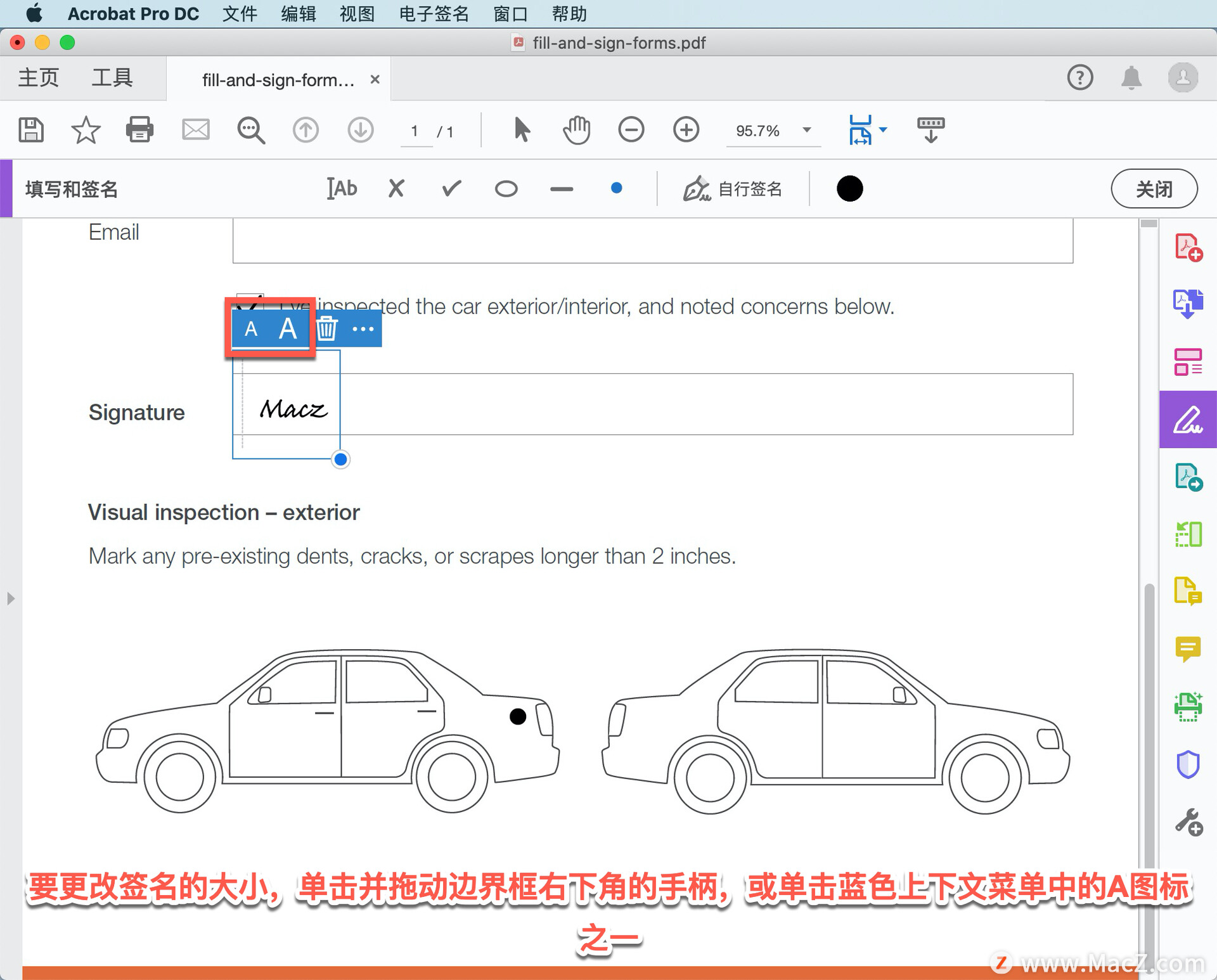
Task: Open the Comment speech bubble tool
Action: [x=1188, y=649]
